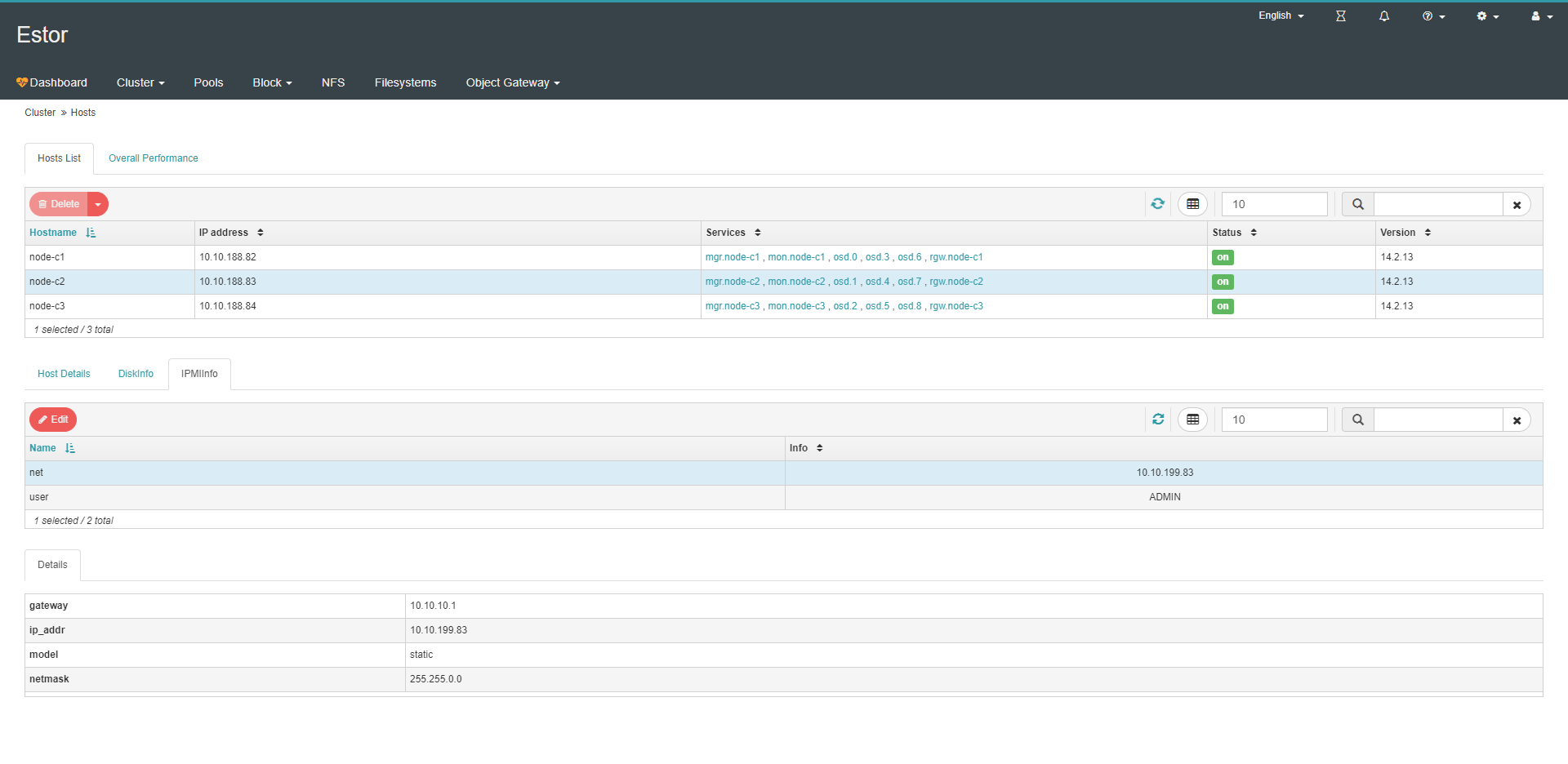The width and height of the screenshot is (1568, 764).
Task: Sort IPMI table by Info column
Action: (x=799, y=448)
